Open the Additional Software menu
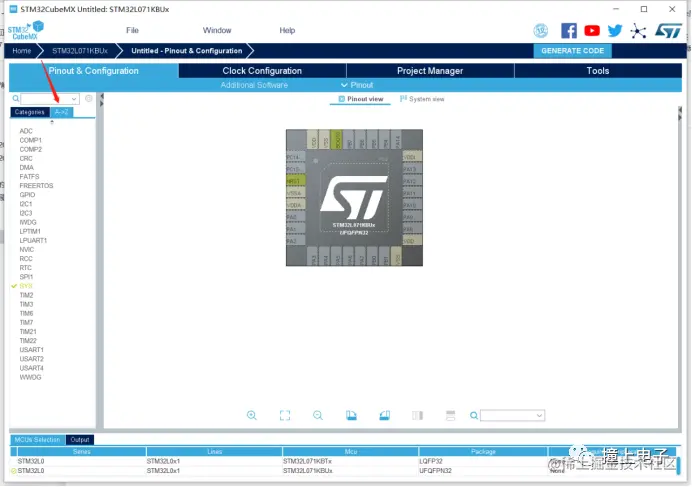 point(254,85)
